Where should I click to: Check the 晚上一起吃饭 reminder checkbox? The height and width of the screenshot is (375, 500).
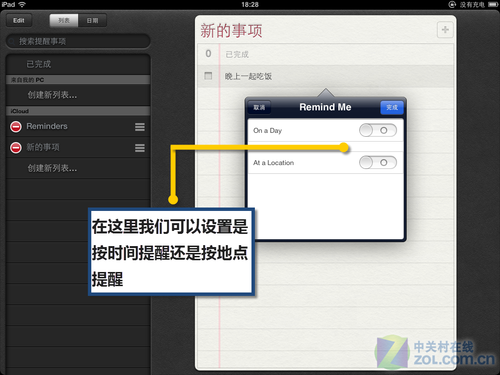pyautogui.click(x=208, y=76)
